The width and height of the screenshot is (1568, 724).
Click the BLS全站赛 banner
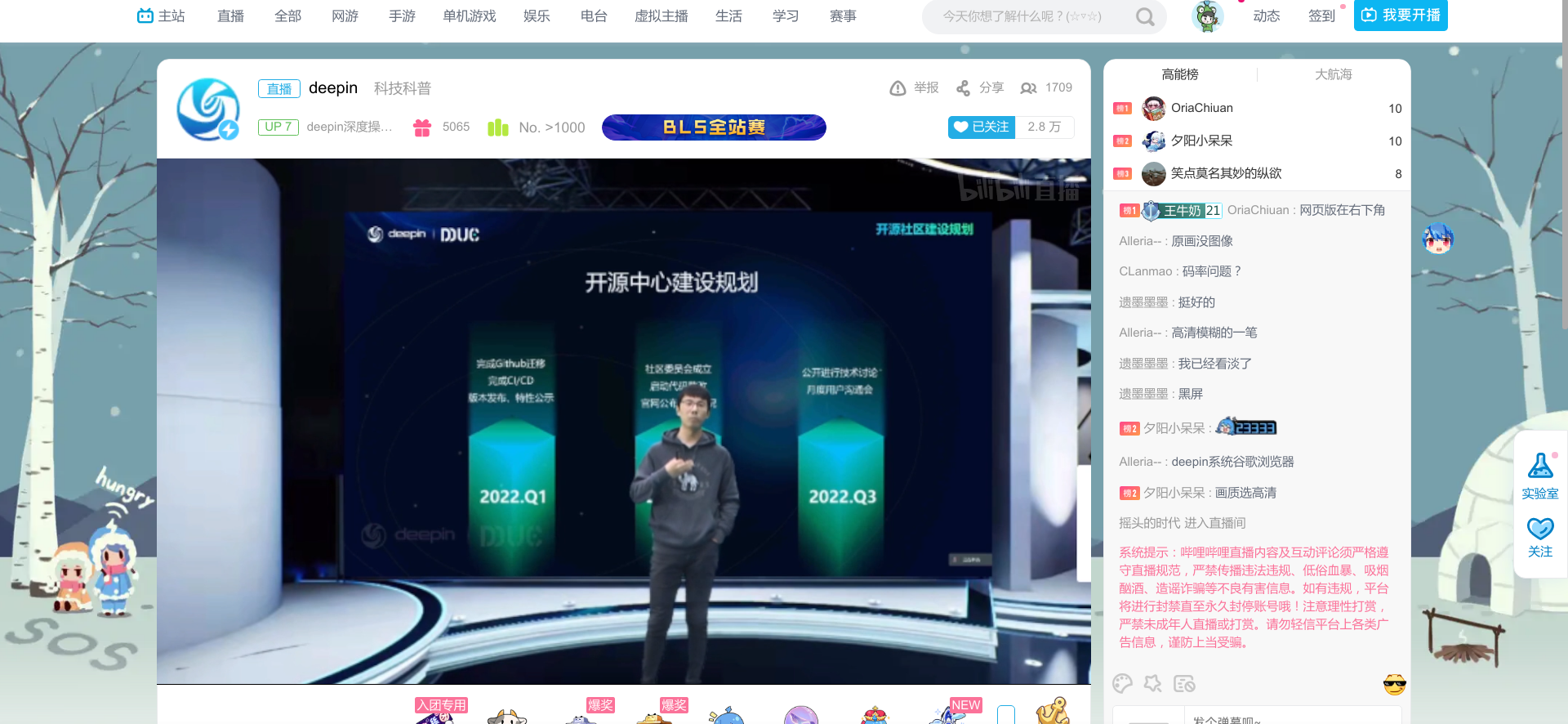[714, 127]
